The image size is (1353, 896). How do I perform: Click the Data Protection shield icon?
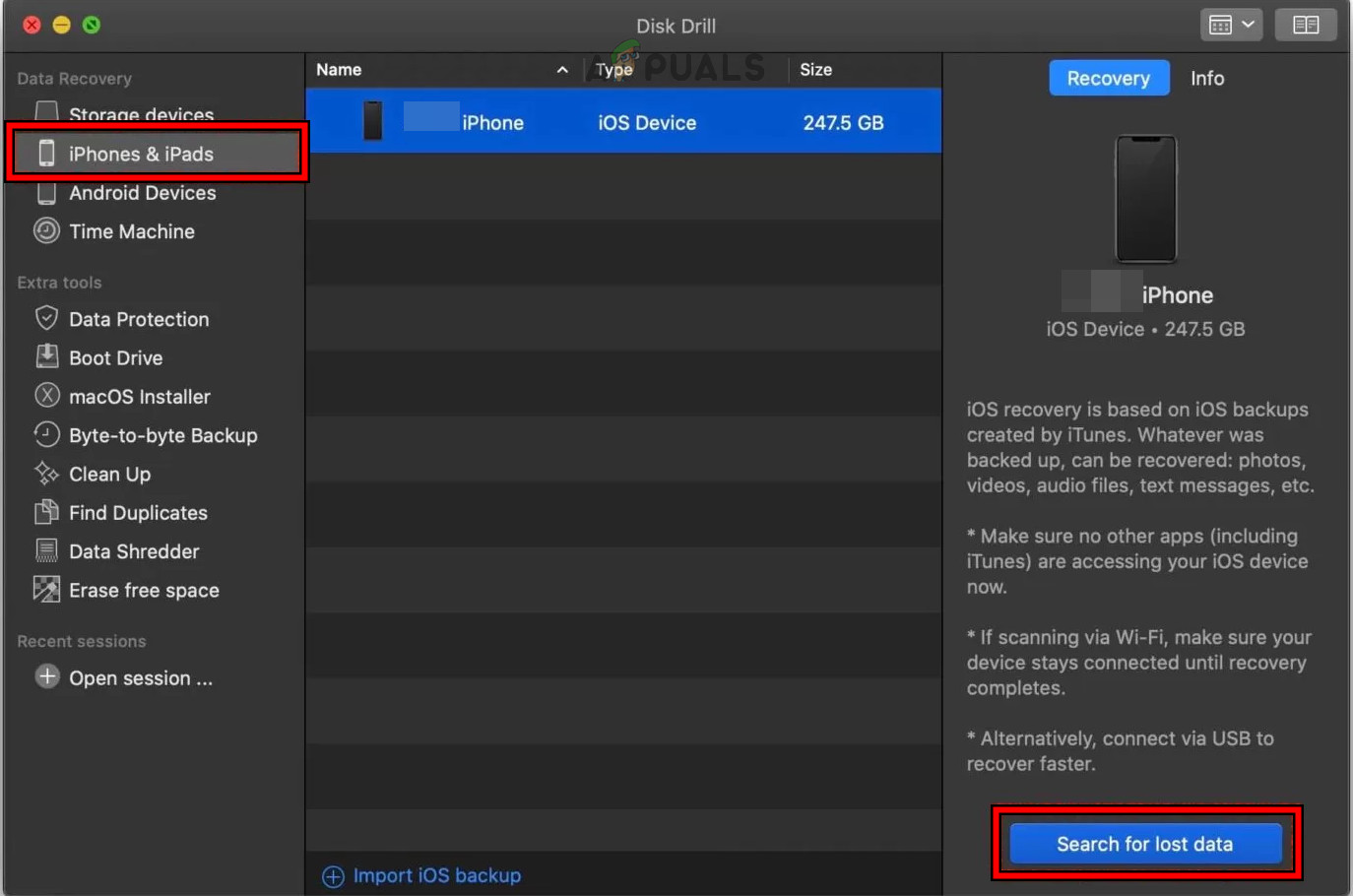point(46,318)
